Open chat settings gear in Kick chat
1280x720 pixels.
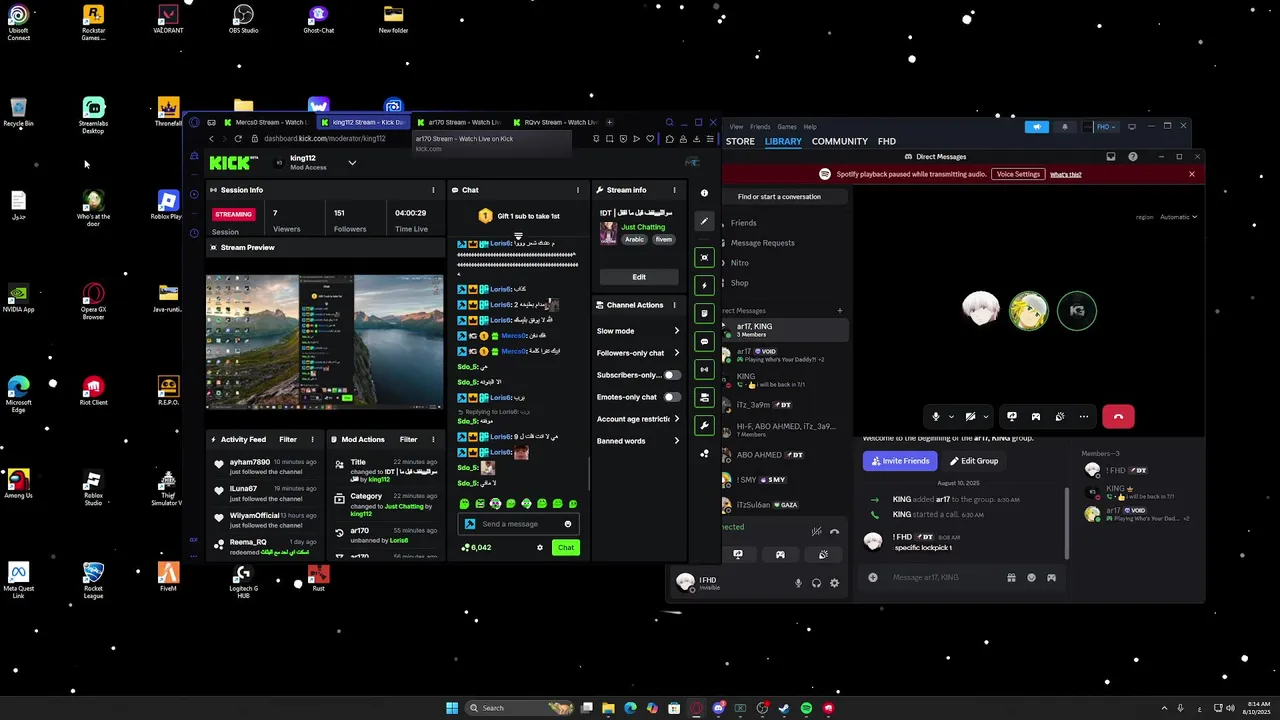540,547
